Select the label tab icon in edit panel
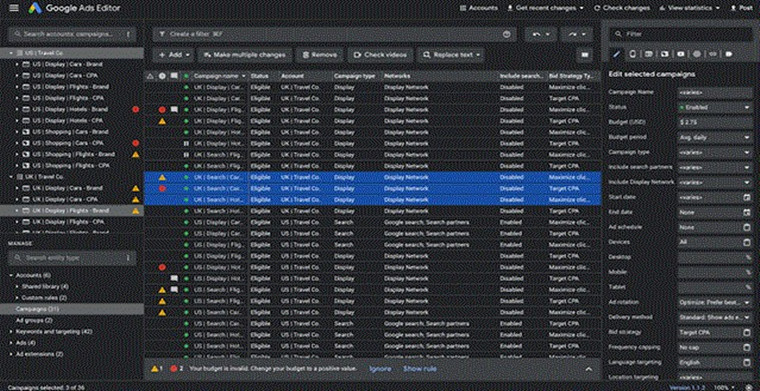The height and width of the screenshot is (391, 760). click(x=728, y=54)
